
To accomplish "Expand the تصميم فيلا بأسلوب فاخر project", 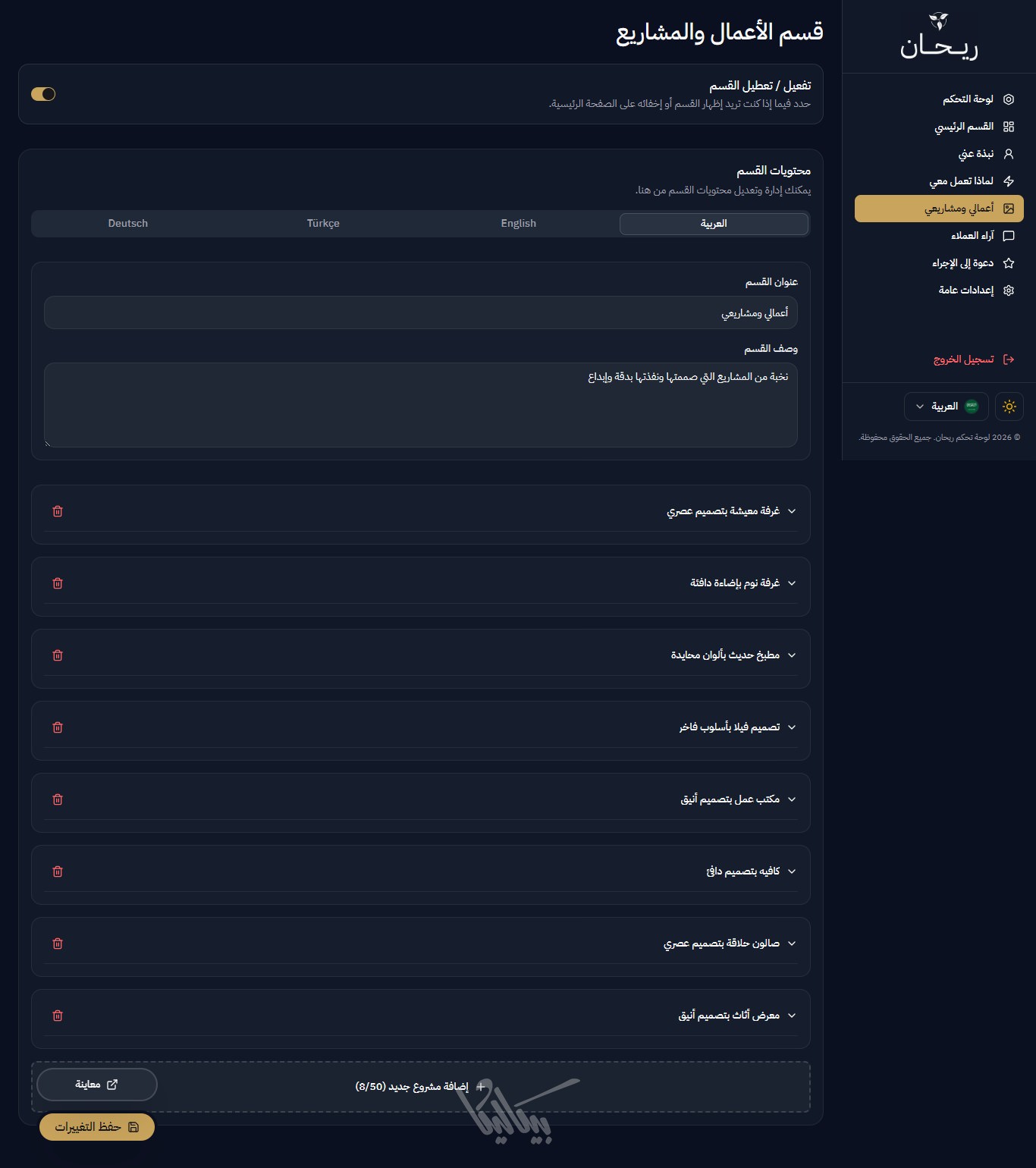I will coord(729,727).
